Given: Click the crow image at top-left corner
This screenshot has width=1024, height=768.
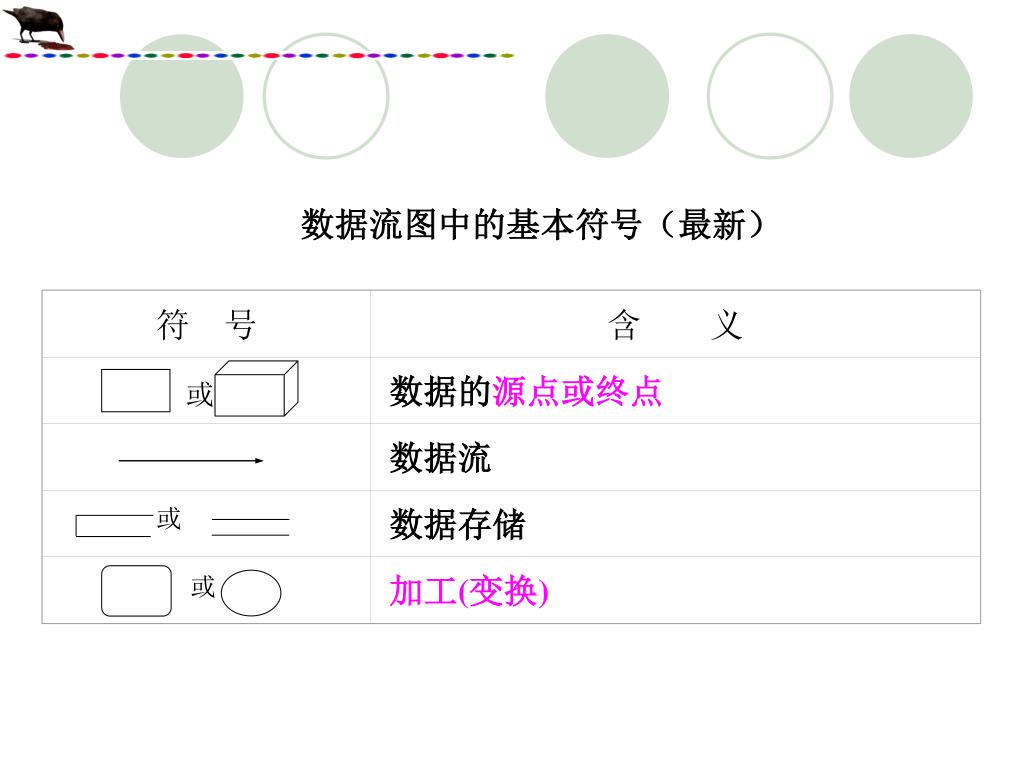Looking at the screenshot, I should coord(39,27).
